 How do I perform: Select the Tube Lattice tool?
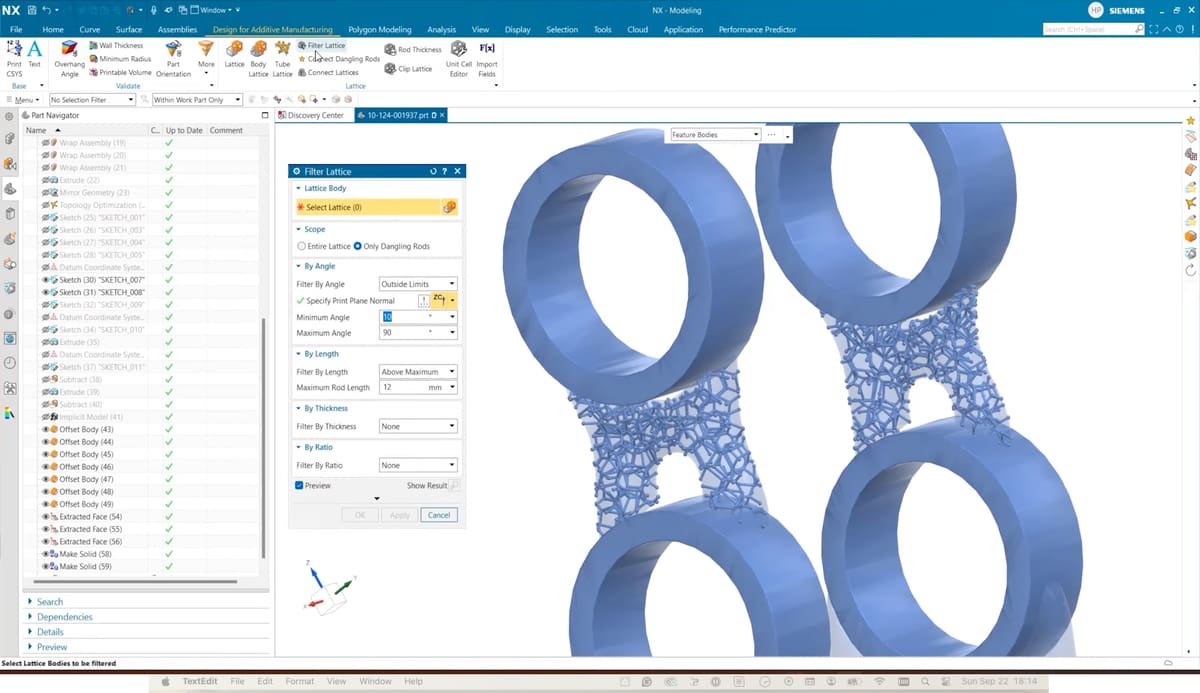pyautogui.click(x=282, y=50)
